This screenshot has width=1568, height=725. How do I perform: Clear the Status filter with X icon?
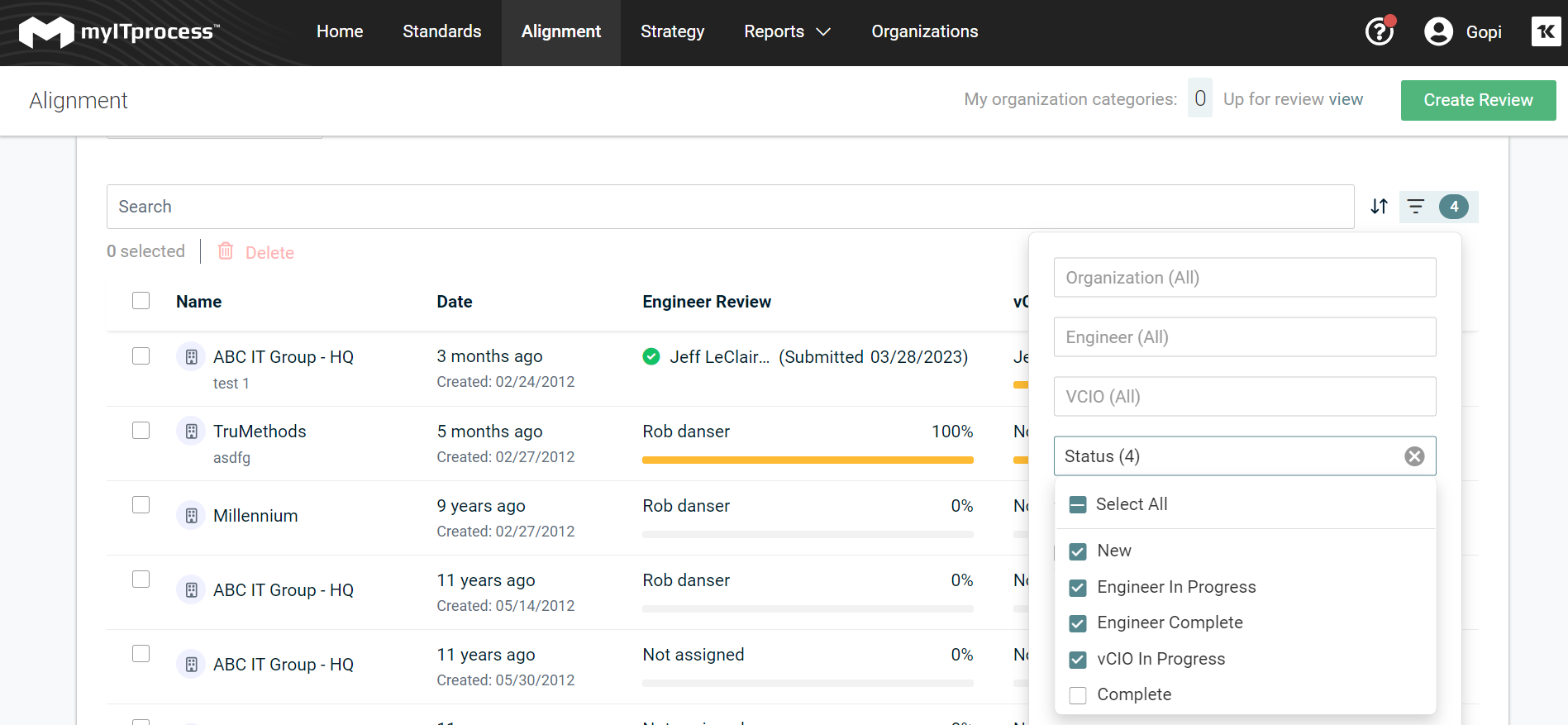coord(1414,456)
